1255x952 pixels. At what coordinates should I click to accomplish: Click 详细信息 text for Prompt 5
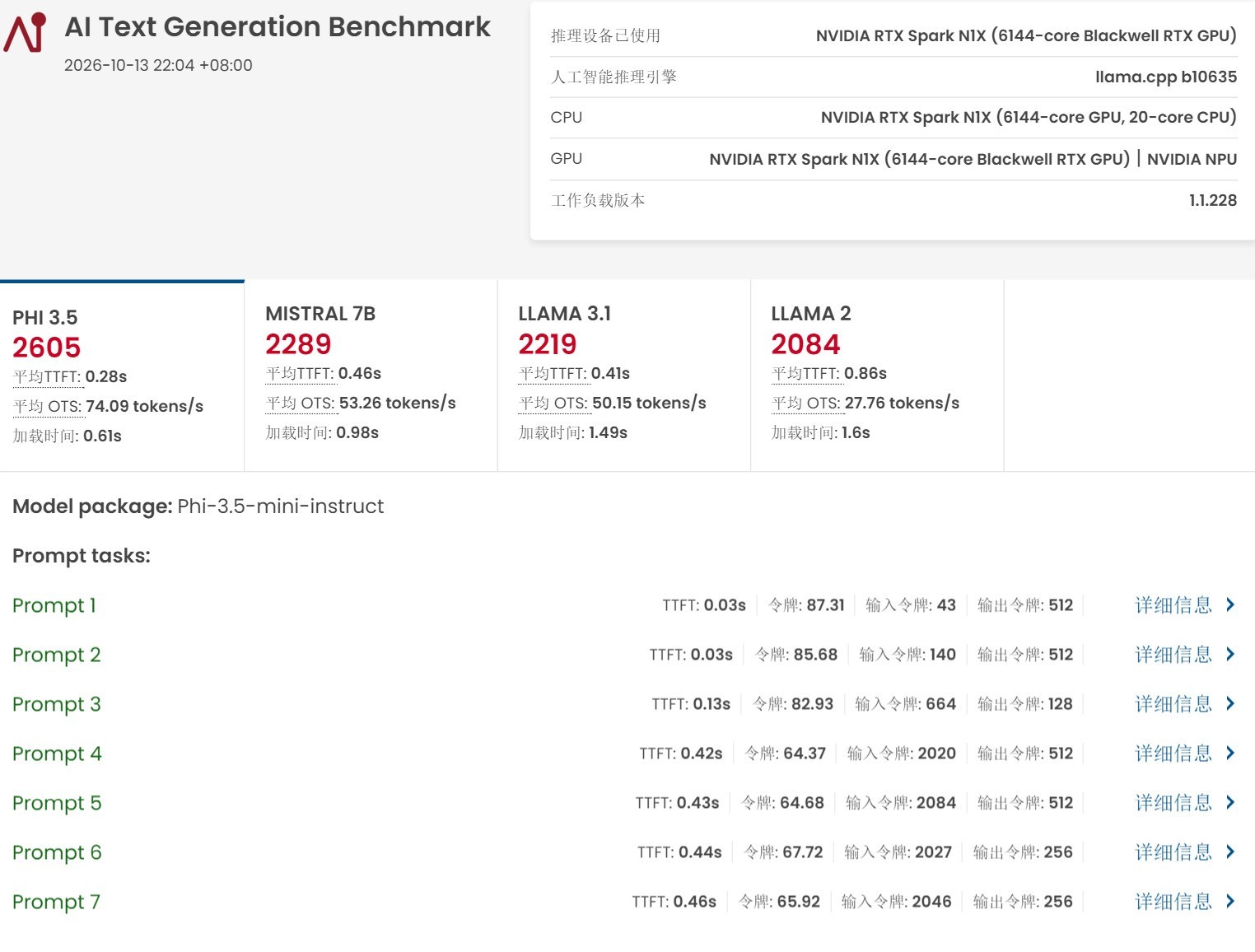[1173, 803]
